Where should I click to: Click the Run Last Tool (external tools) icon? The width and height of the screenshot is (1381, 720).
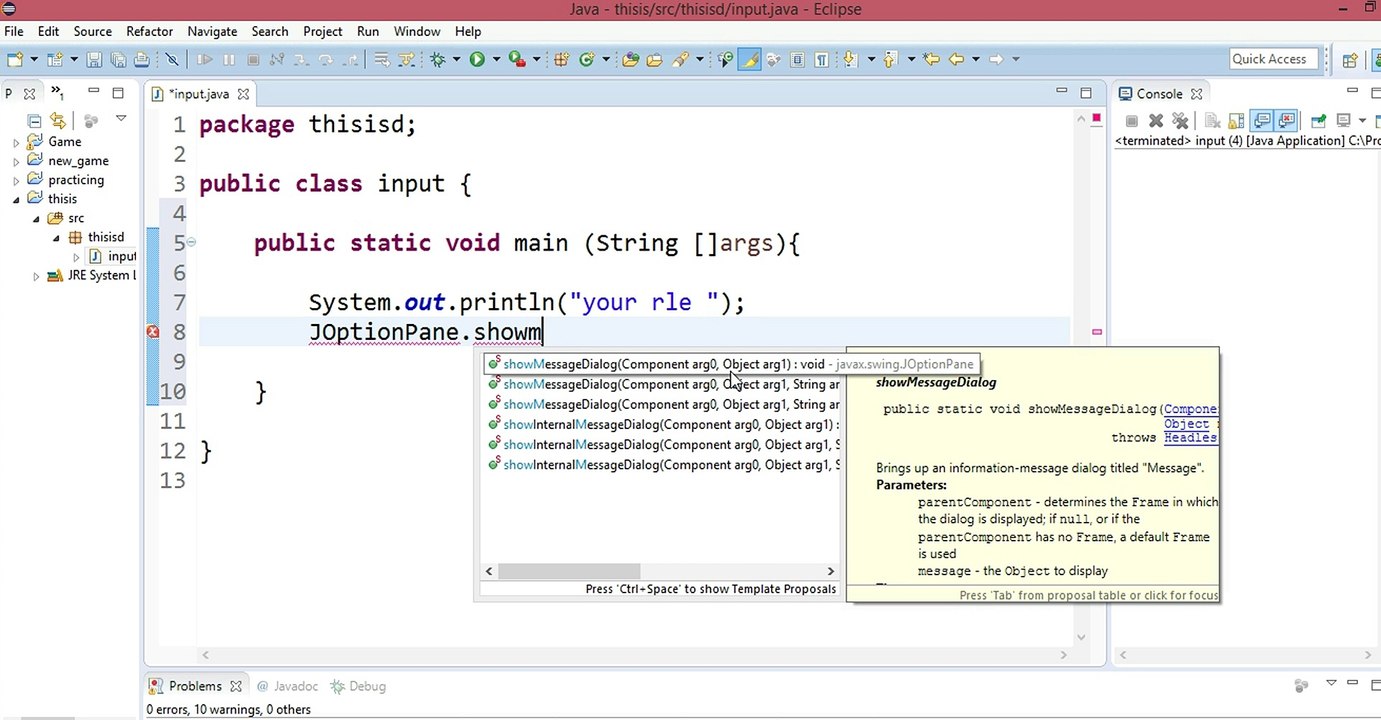coord(517,59)
